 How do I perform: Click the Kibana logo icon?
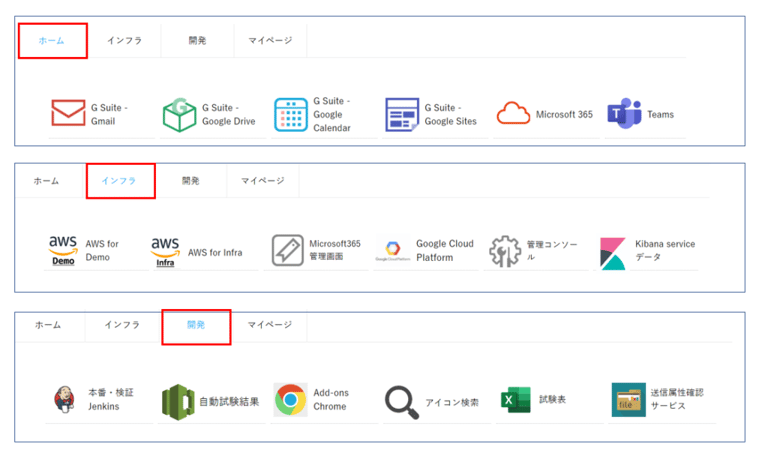tap(613, 254)
